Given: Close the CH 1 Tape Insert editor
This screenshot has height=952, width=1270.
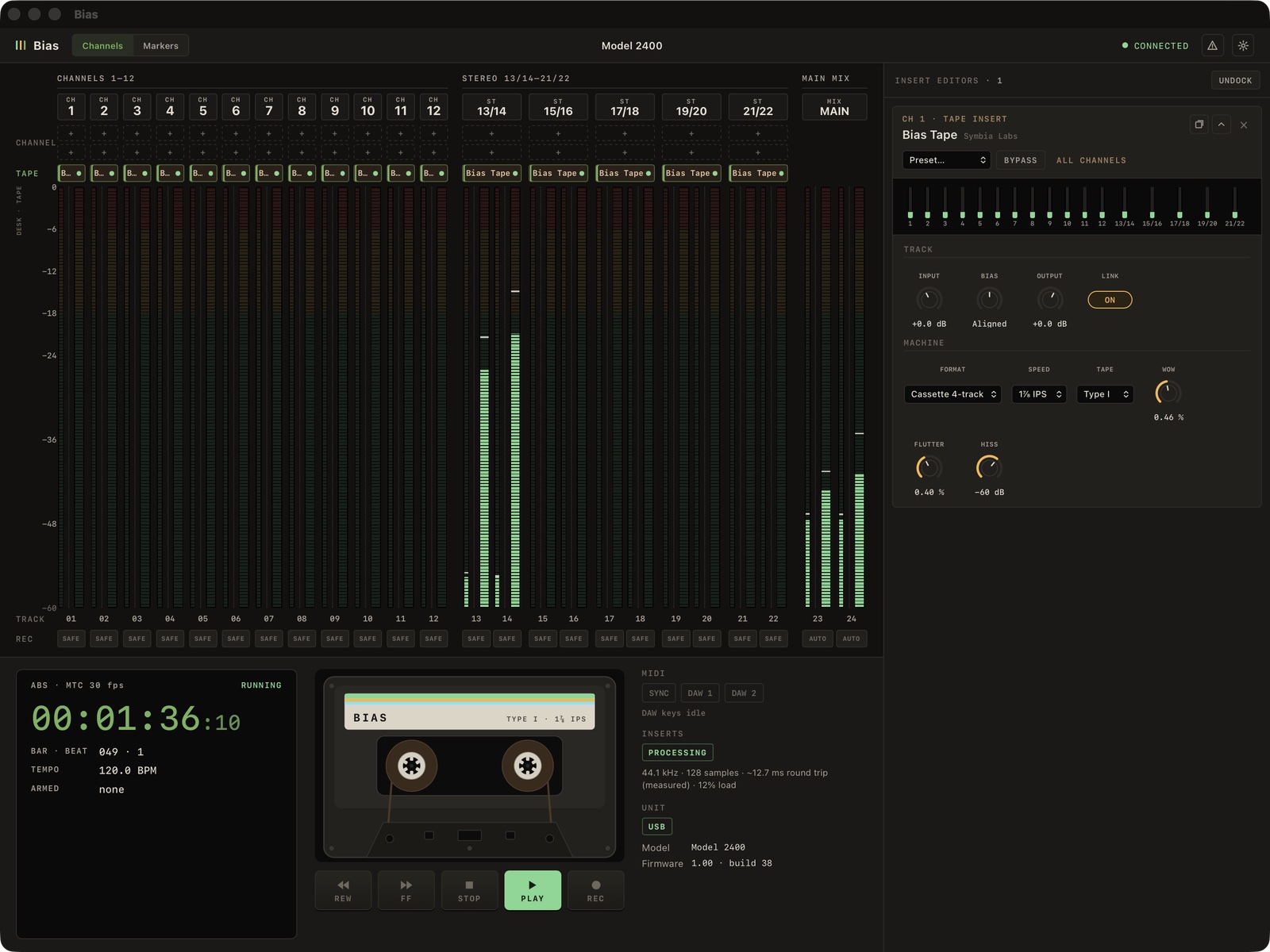Looking at the screenshot, I should pos(1244,125).
